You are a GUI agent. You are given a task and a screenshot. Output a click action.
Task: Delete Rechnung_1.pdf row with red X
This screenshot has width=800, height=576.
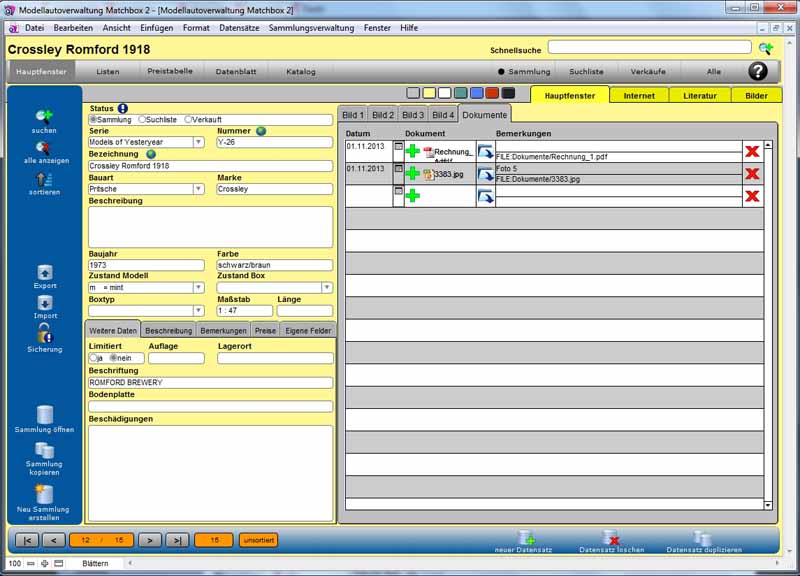(752, 151)
